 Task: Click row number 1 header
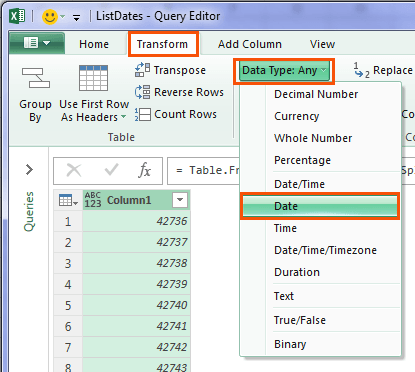click(x=68, y=221)
